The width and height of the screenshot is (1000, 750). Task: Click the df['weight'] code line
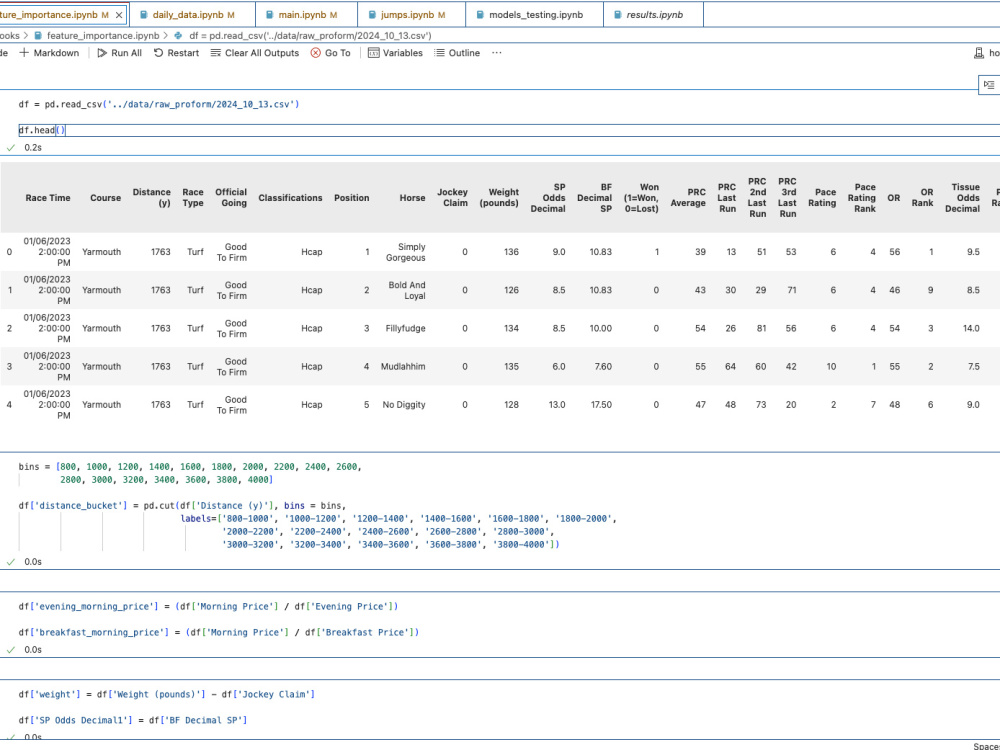pos(166,695)
